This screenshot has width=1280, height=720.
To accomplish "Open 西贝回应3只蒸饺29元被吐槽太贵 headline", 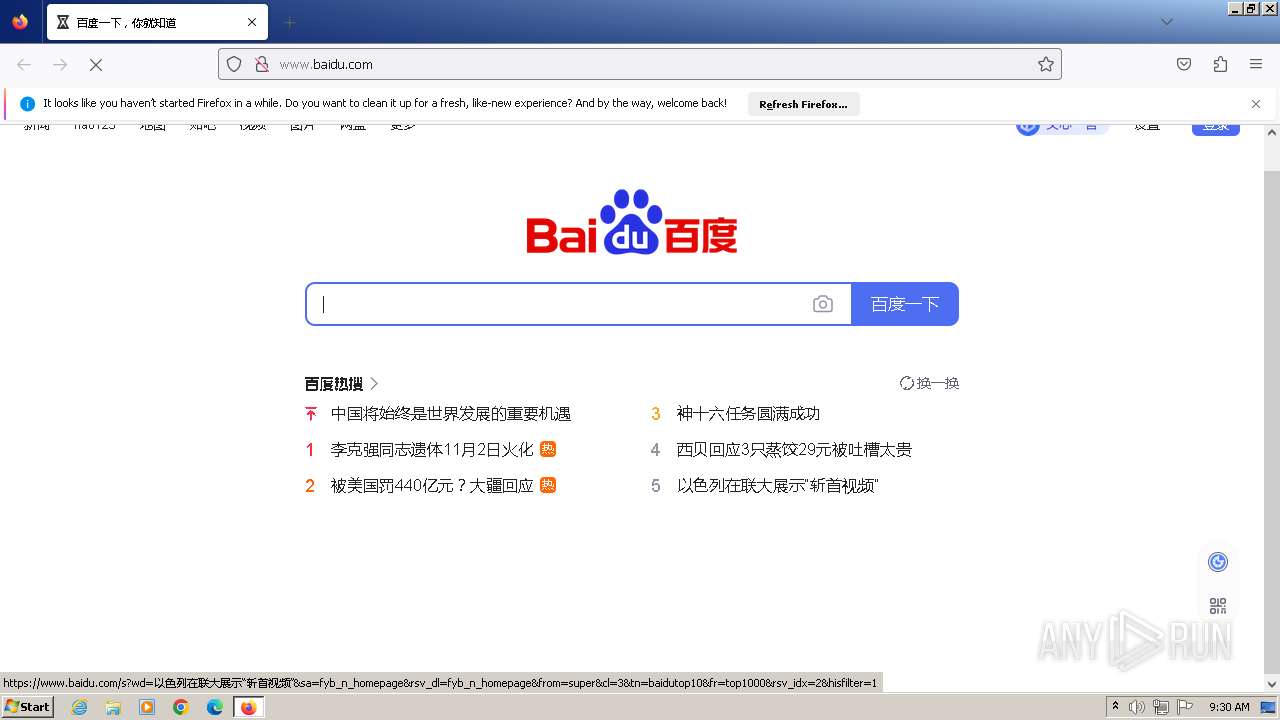I will 794,450.
